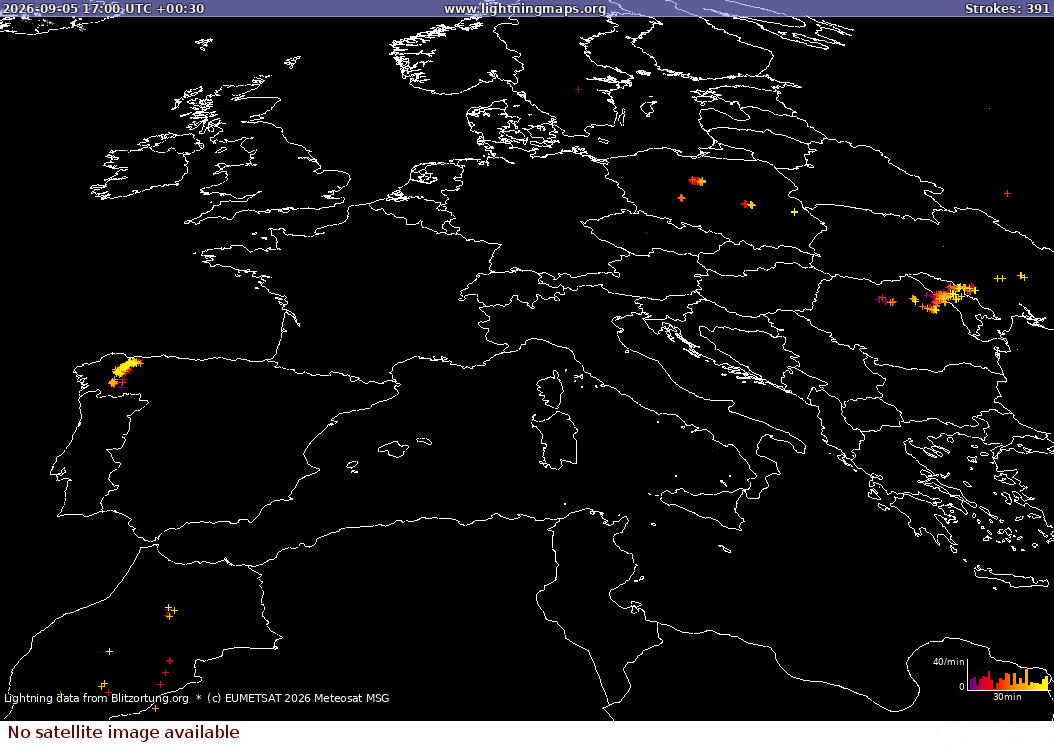The width and height of the screenshot is (1054, 745).
Task: Click the 40/min axis label
Action: (948, 662)
